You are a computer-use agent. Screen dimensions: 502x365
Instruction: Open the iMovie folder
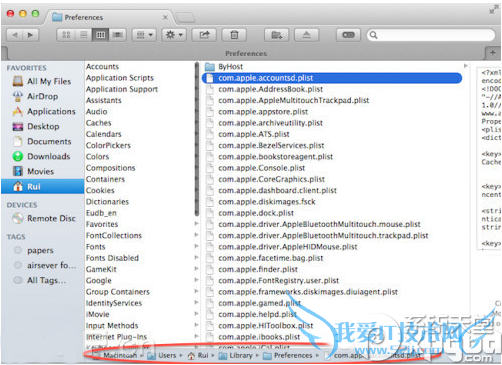pos(98,314)
